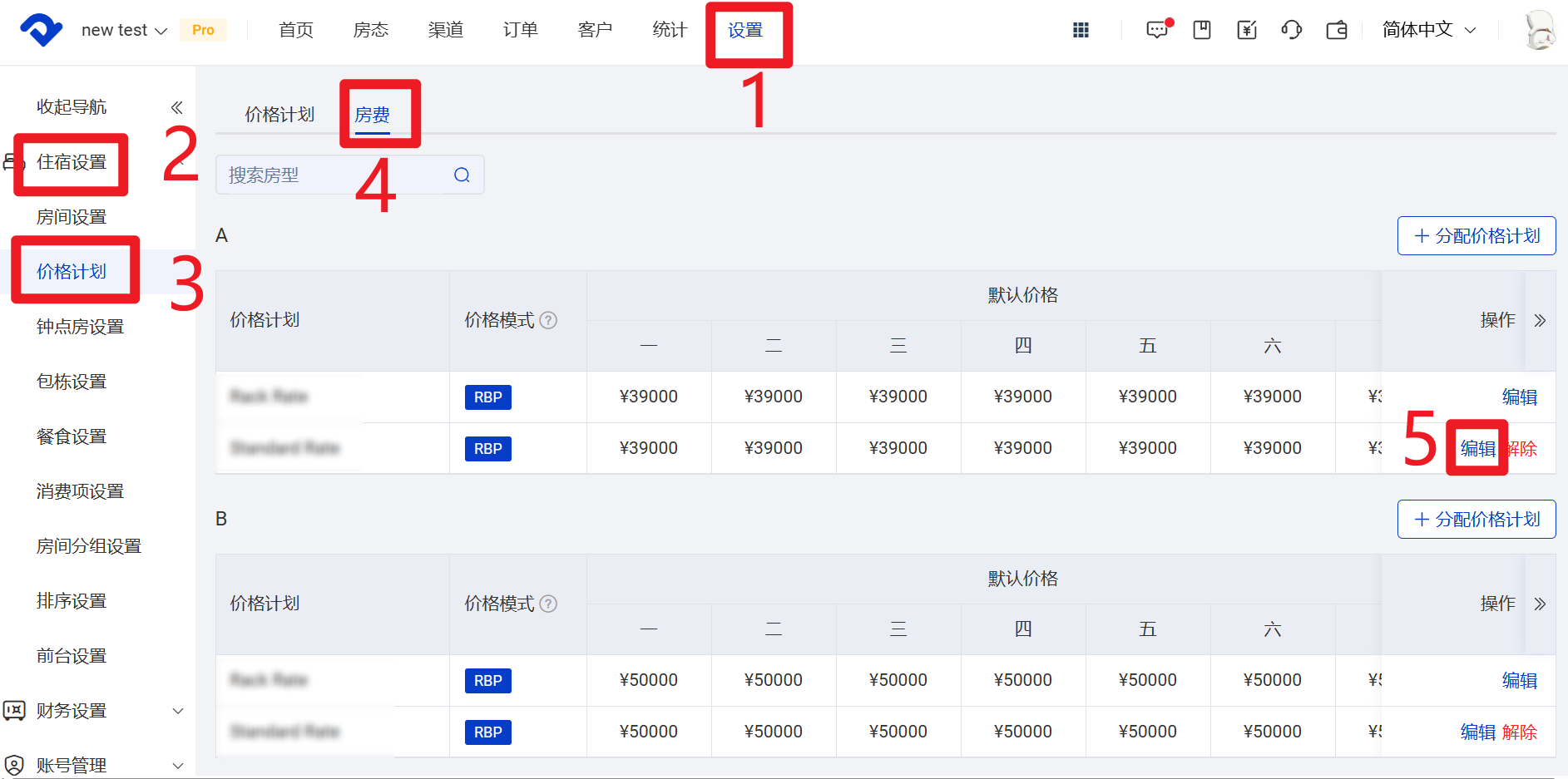Open the messages notification icon

click(x=1157, y=30)
